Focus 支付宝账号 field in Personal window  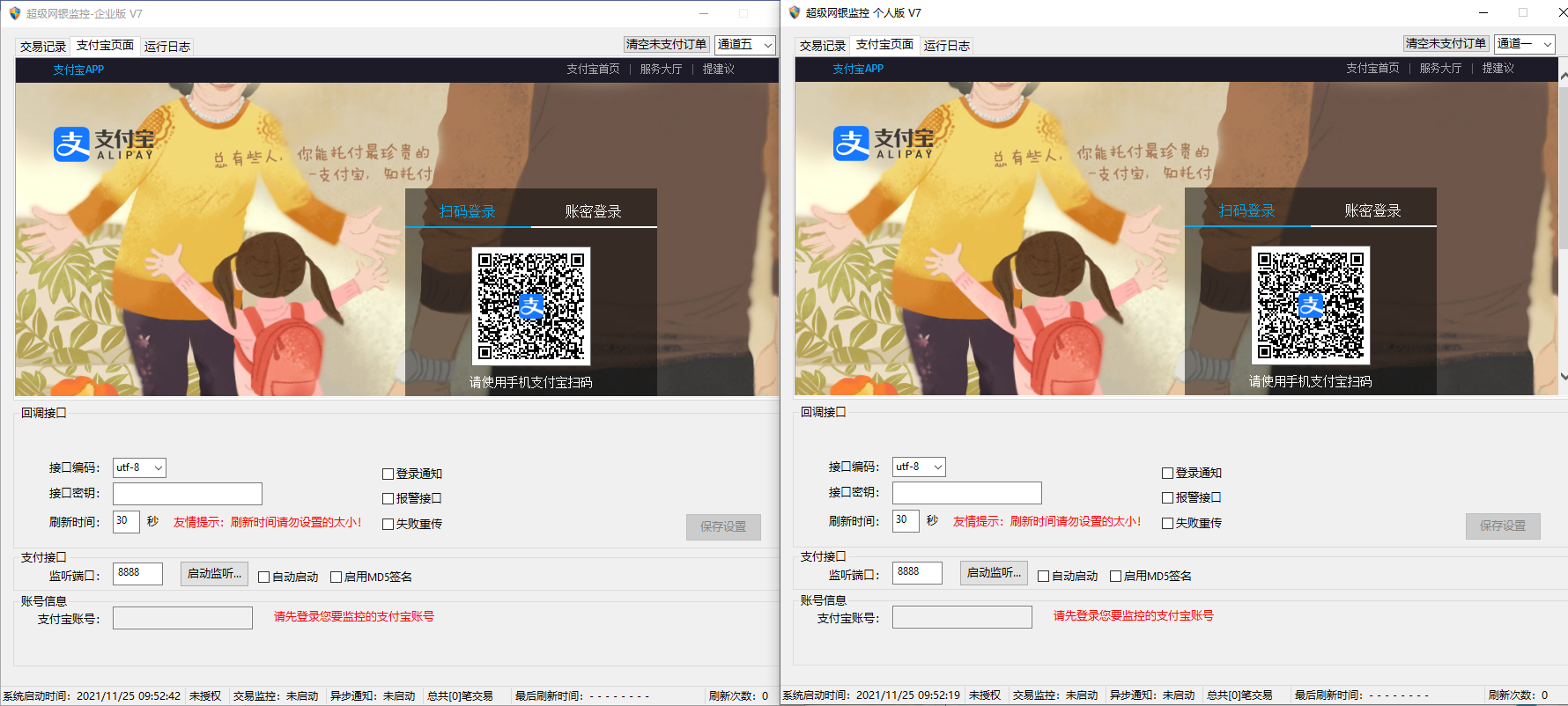point(962,617)
